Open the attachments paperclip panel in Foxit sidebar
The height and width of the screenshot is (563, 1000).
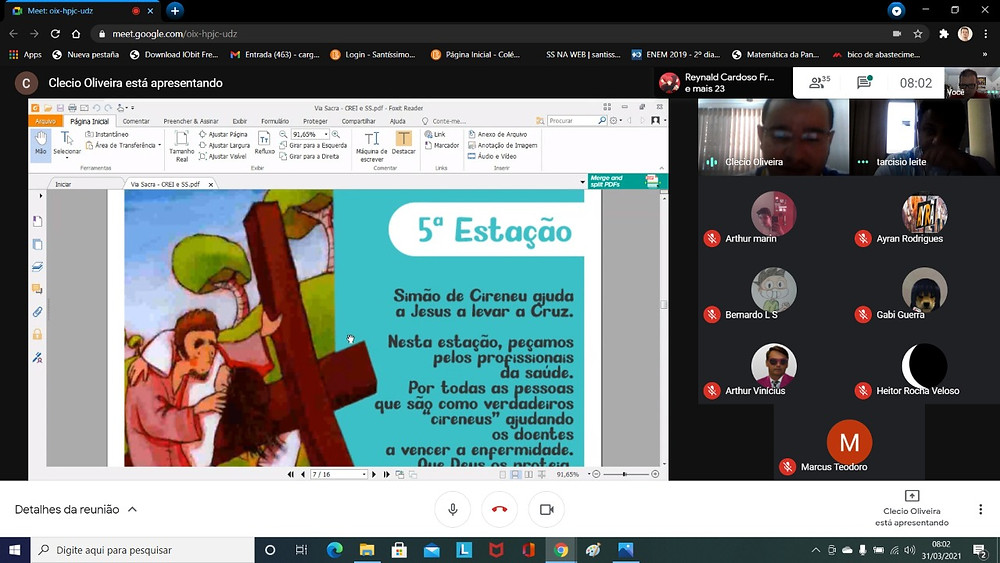tap(37, 312)
